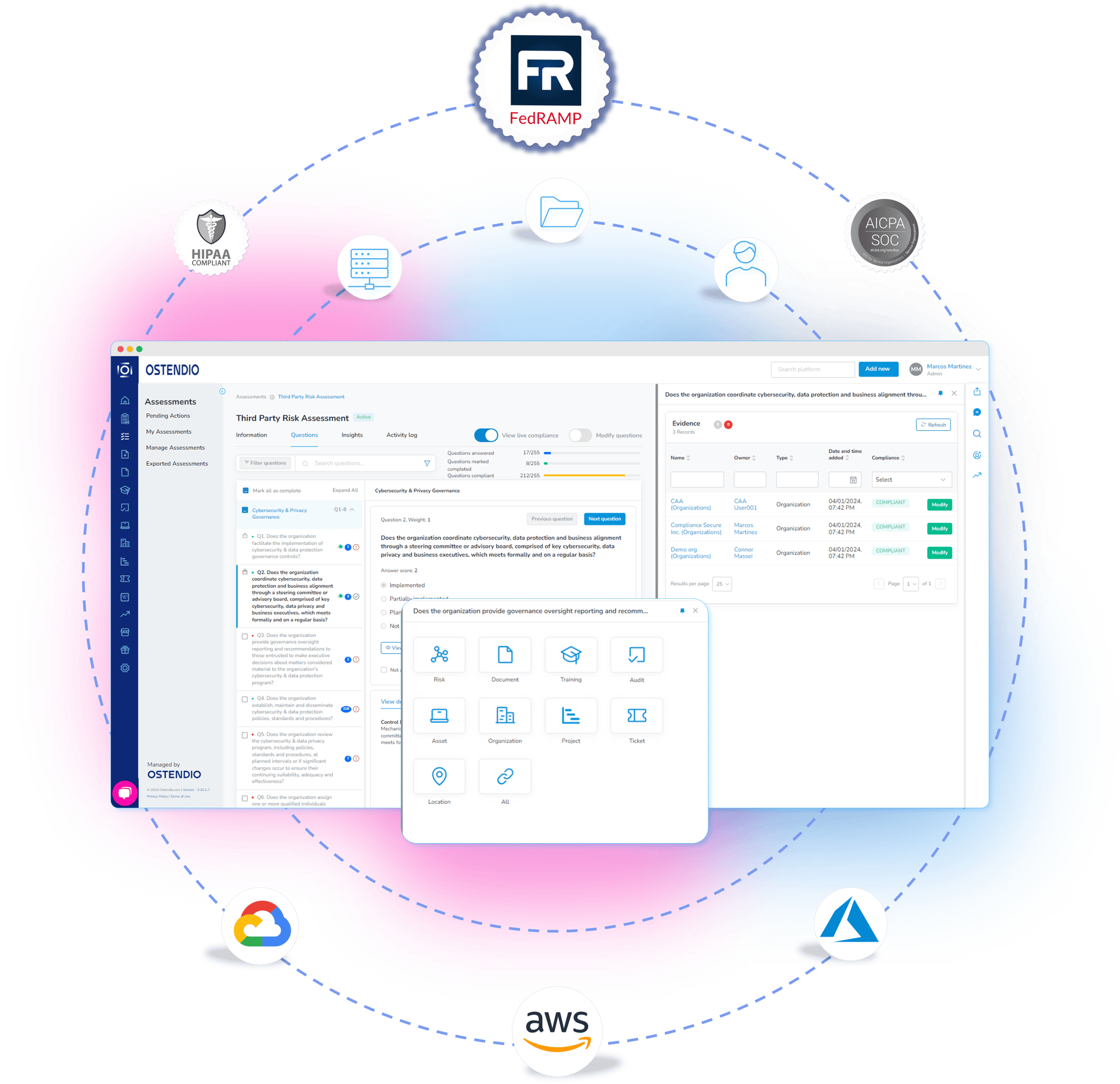Click the Search questions field

365,464
